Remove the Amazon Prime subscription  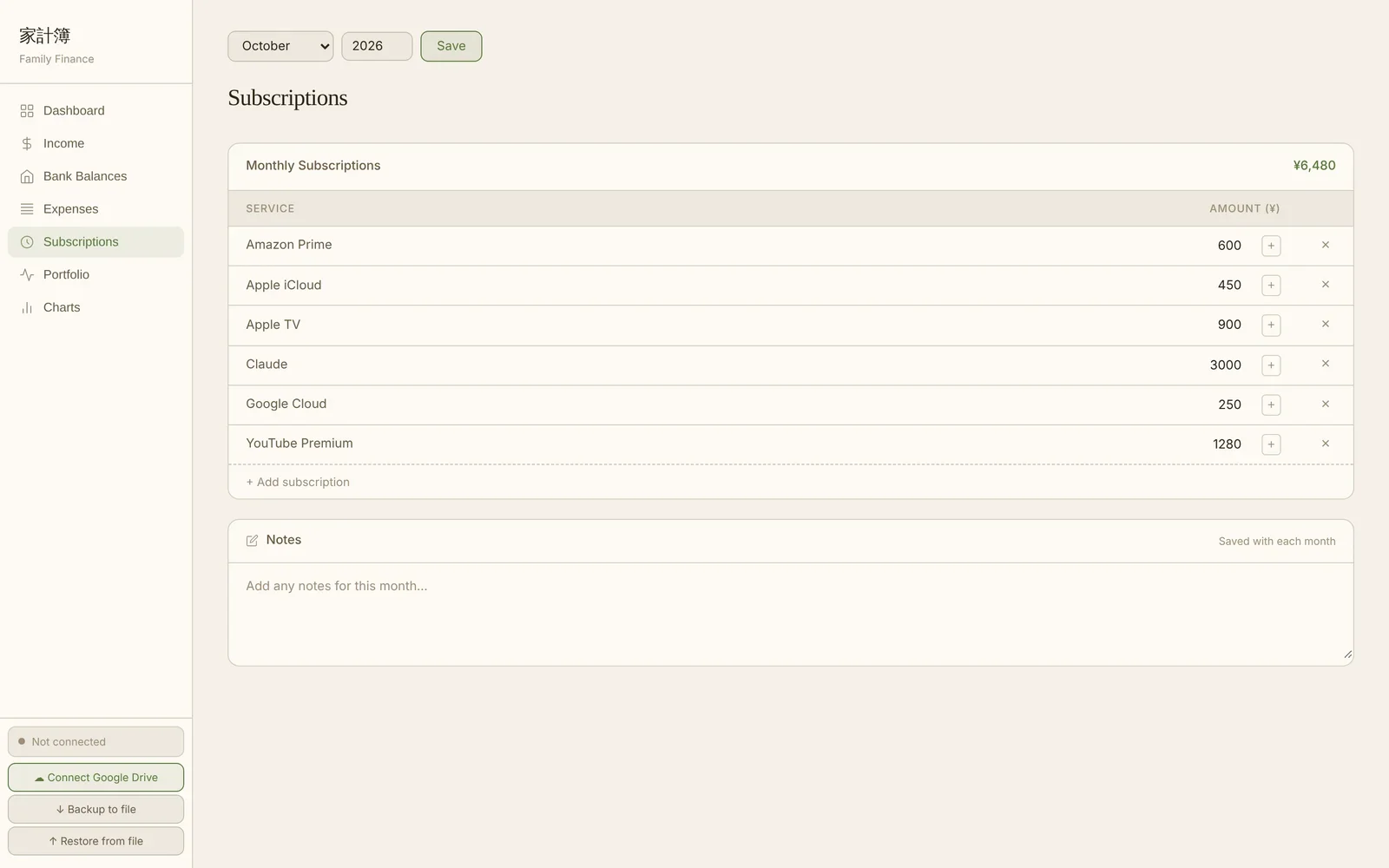[x=1326, y=245]
